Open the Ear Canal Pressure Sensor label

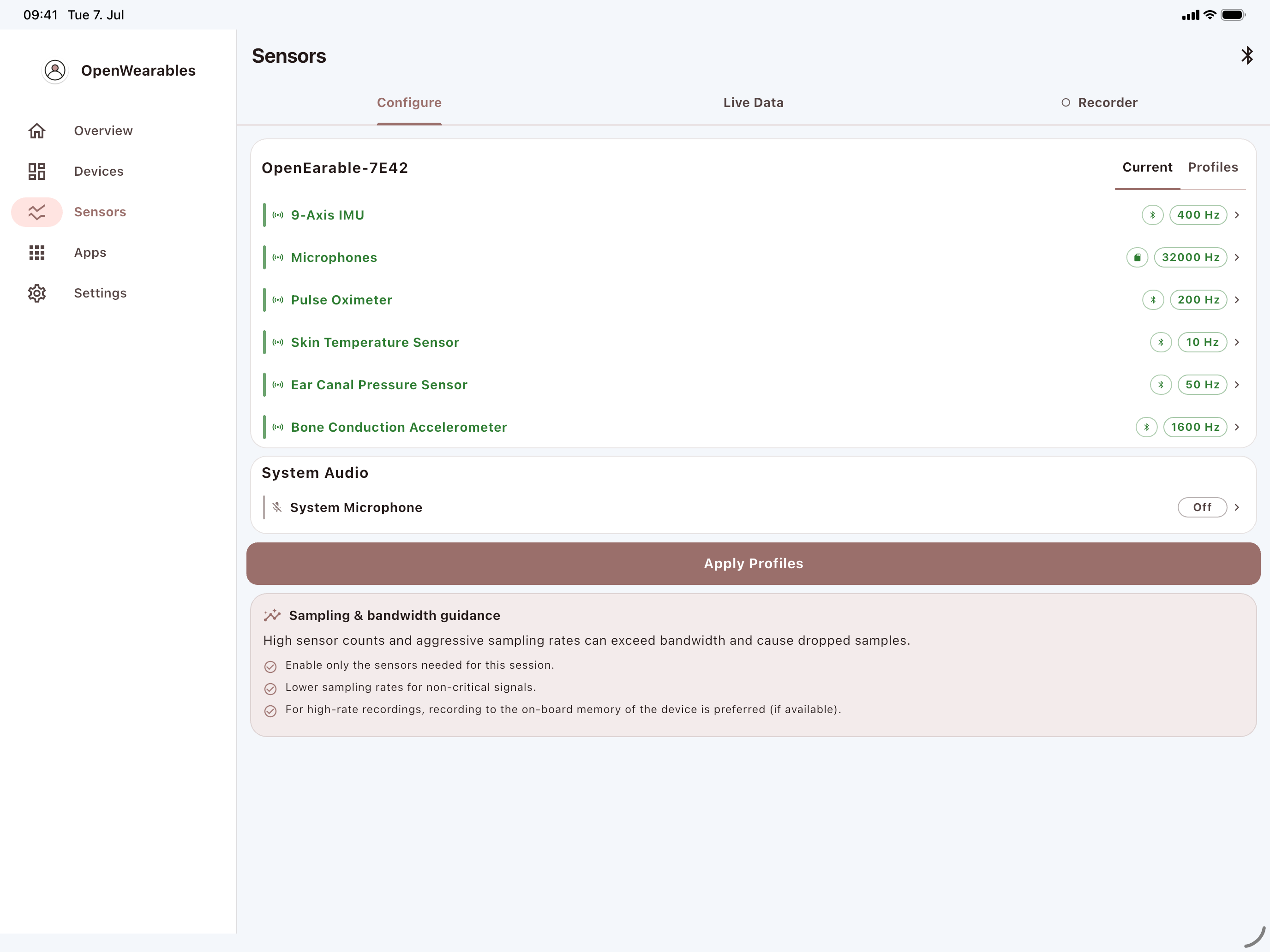(379, 385)
